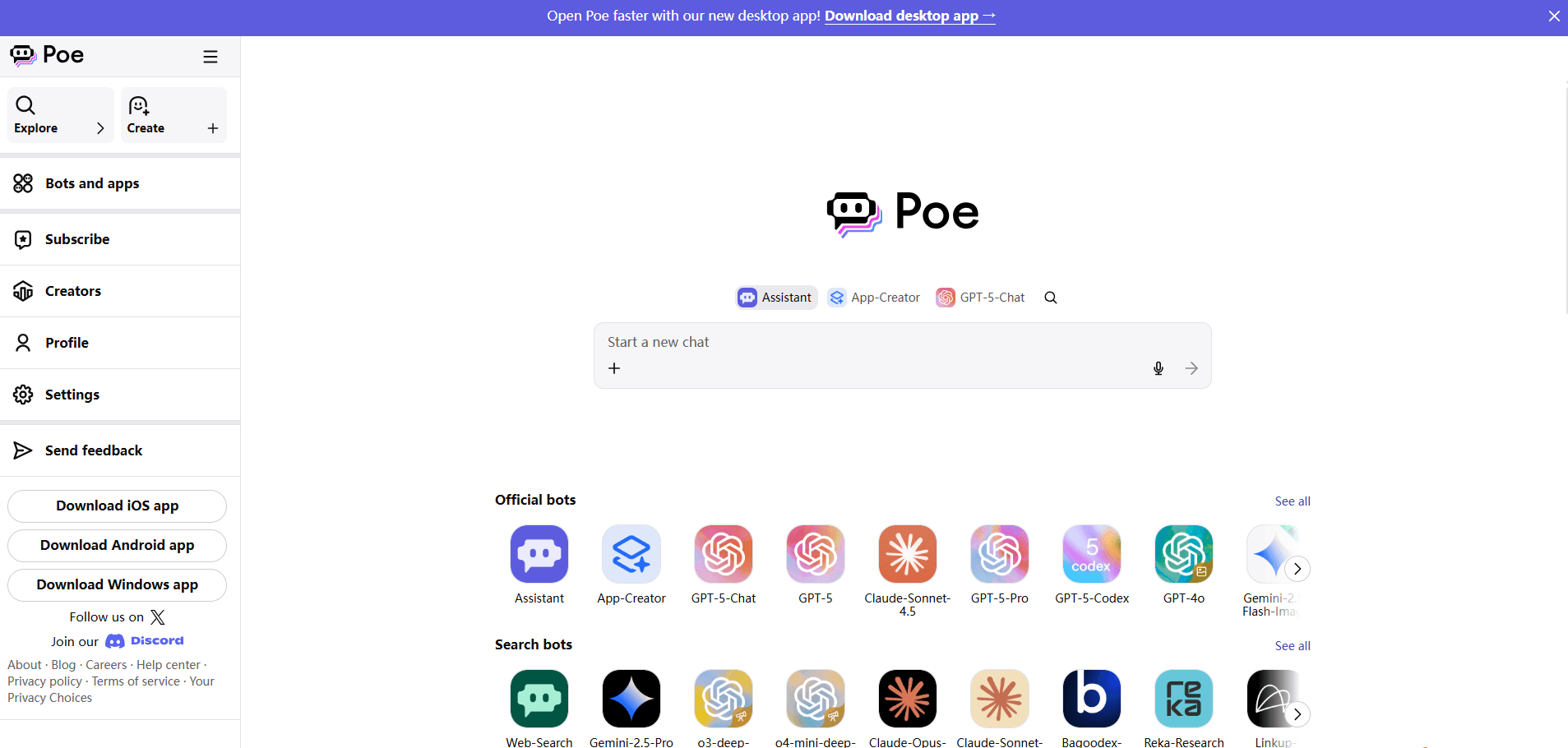Select the Assistant bot chip
The image size is (1568, 748).
click(x=776, y=298)
